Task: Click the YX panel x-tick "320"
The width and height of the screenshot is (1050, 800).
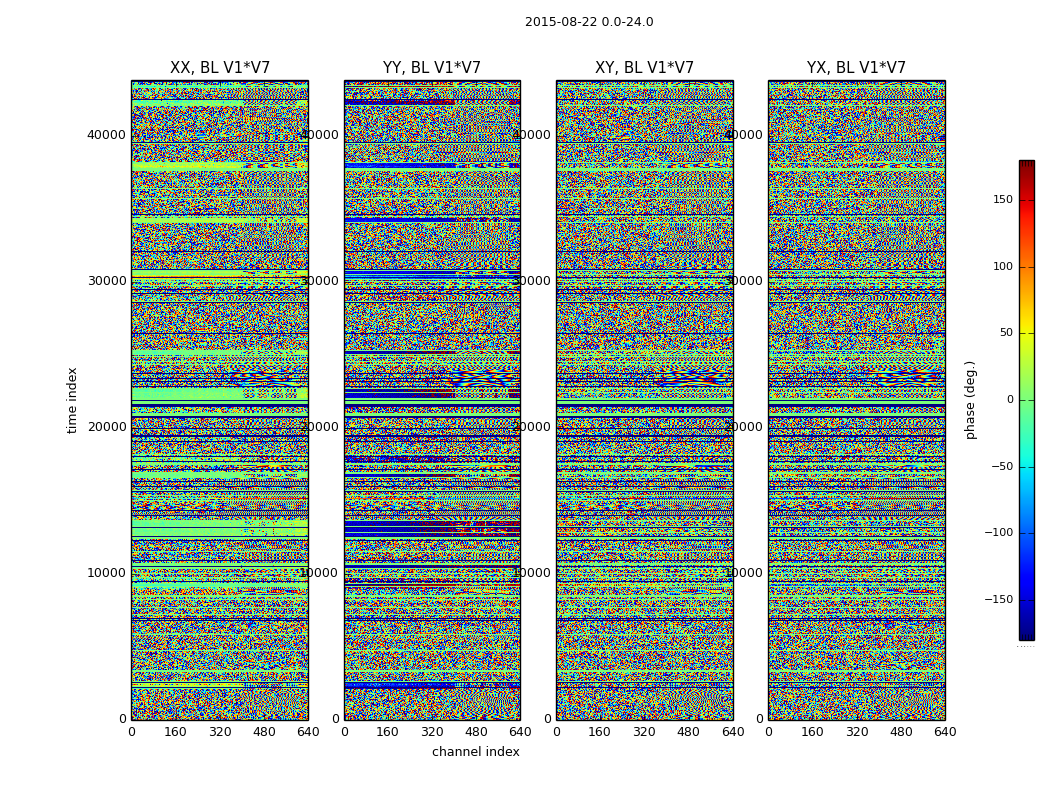Action: coord(856,732)
